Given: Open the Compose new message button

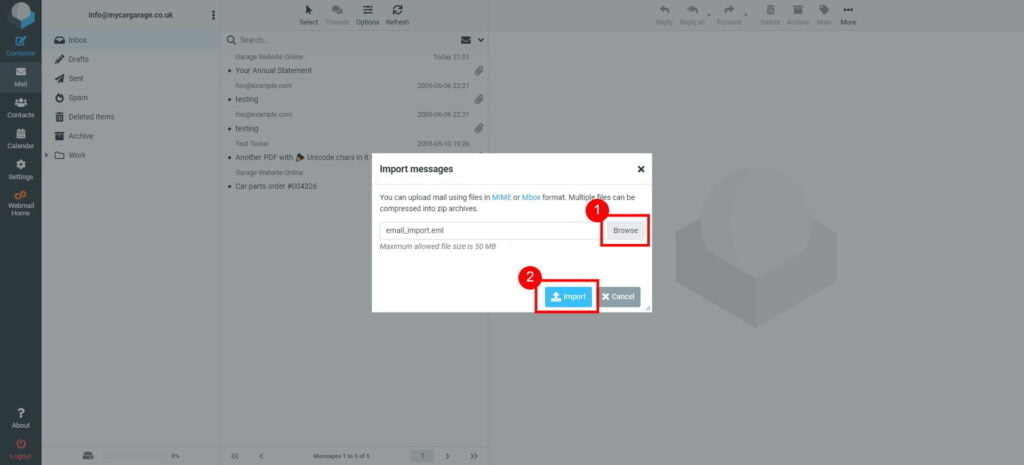Looking at the screenshot, I should [20, 46].
